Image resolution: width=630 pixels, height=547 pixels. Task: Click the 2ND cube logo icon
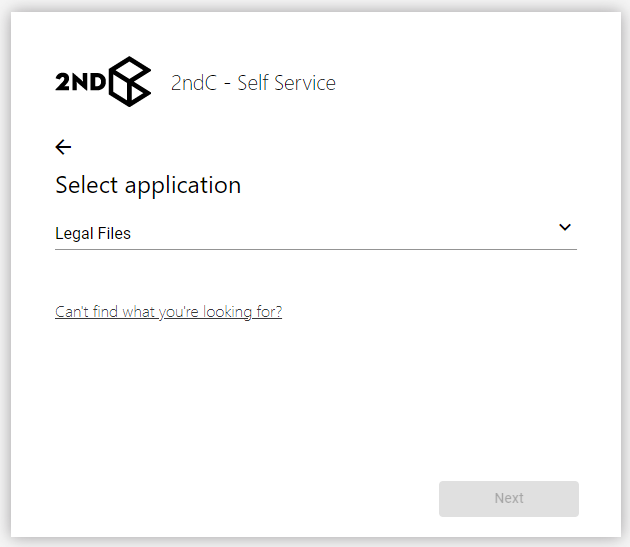tap(130, 81)
